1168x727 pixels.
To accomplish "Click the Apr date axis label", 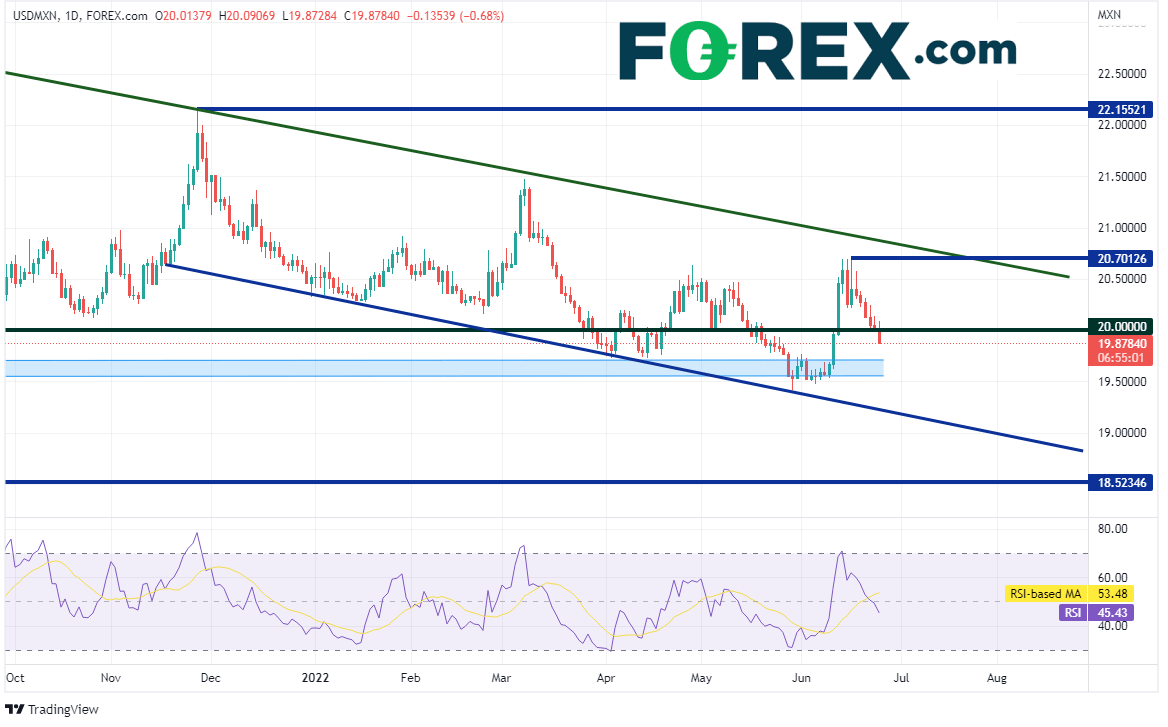I will tap(606, 678).
